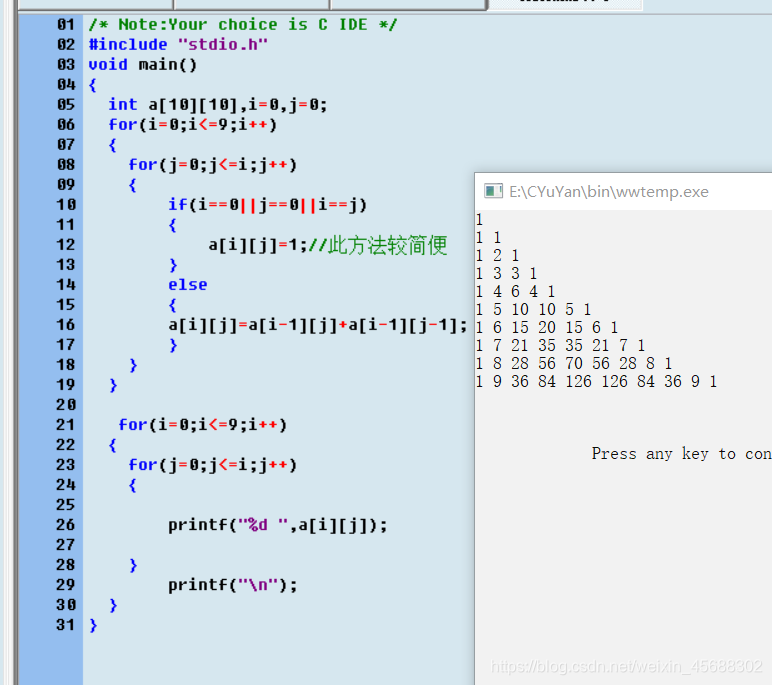Image resolution: width=772 pixels, height=685 pixels.
Task: Click console output row '1 2 1'
Action: pyautogui.click(x=497, y=256)
